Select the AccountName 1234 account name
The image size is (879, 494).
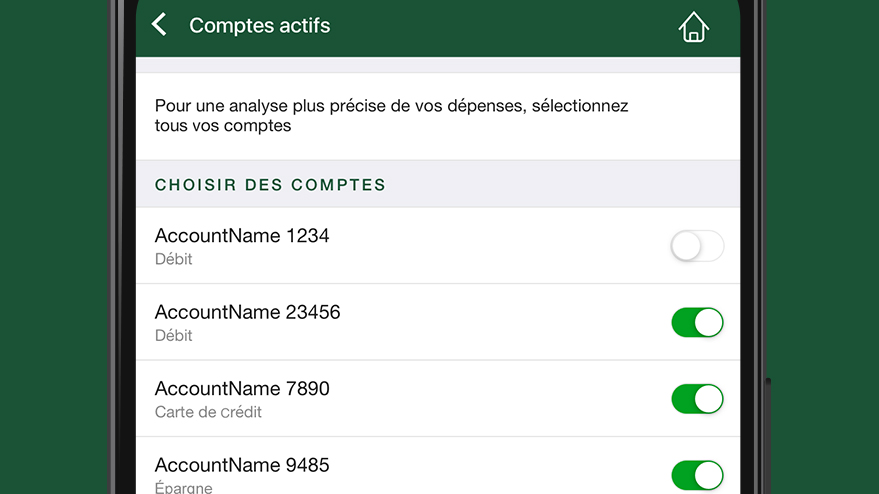tap(242, 236)
